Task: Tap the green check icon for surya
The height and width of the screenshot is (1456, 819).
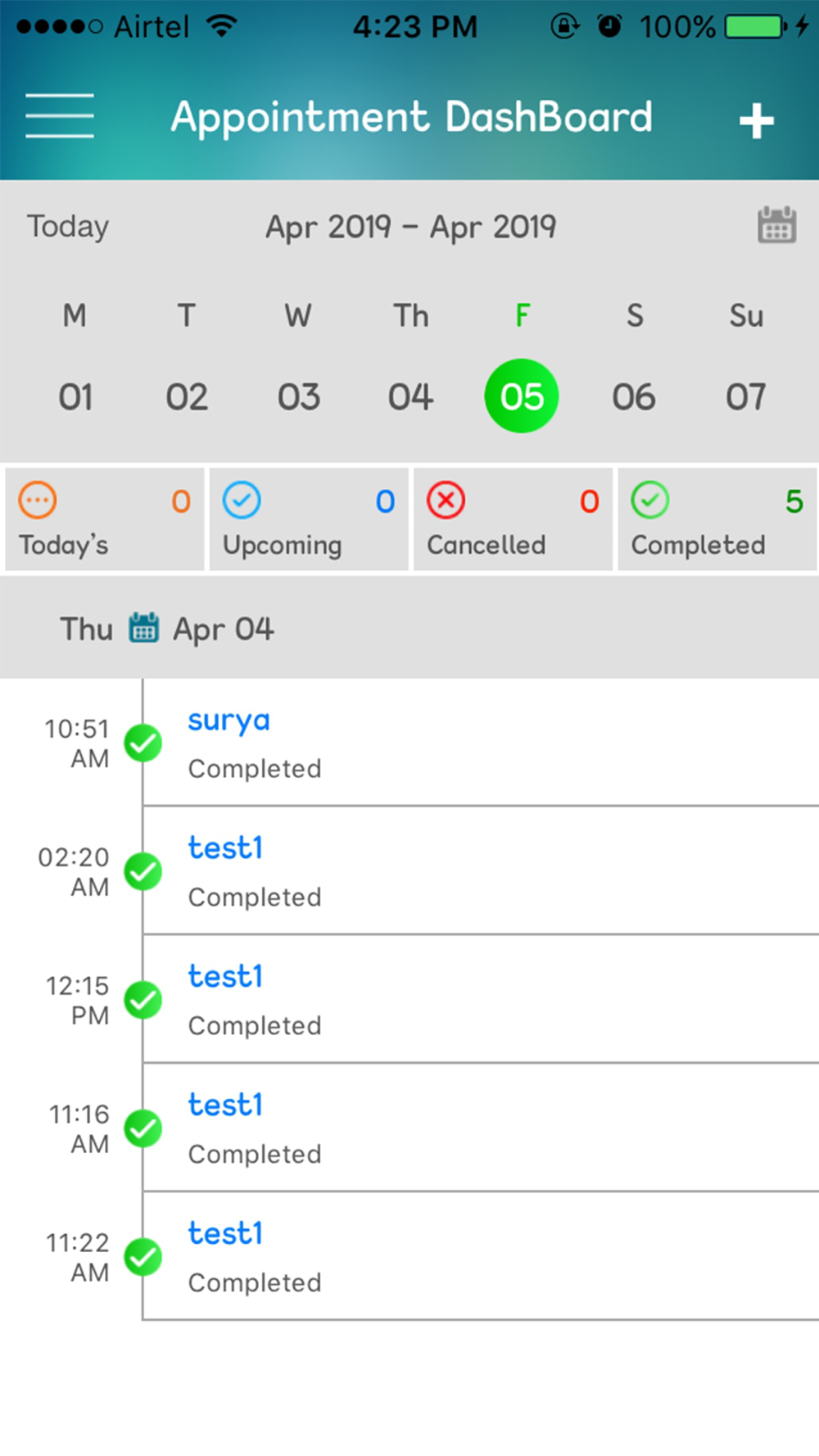Action: click(x=143, y=743)
